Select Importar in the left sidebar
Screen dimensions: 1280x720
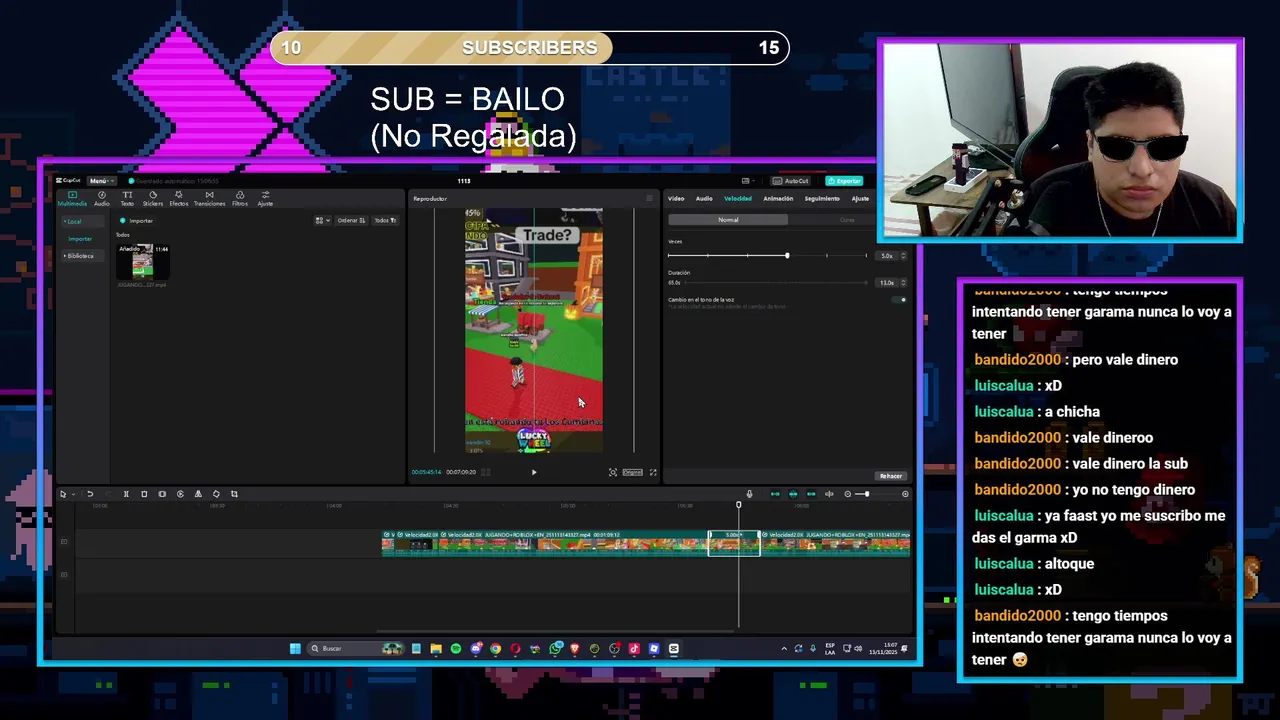tap(80, 239)
